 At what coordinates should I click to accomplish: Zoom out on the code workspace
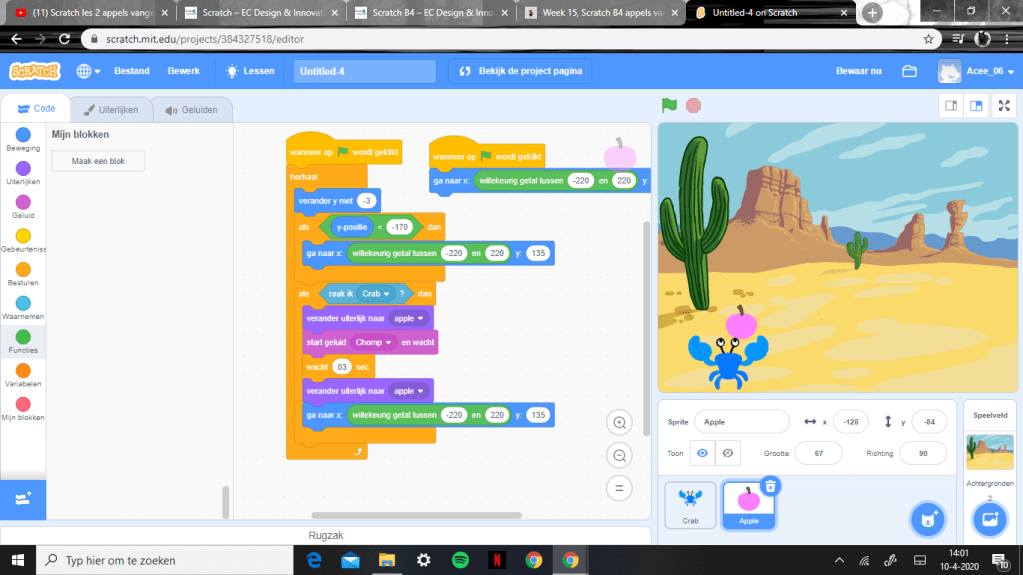click(x=619, y=456)
